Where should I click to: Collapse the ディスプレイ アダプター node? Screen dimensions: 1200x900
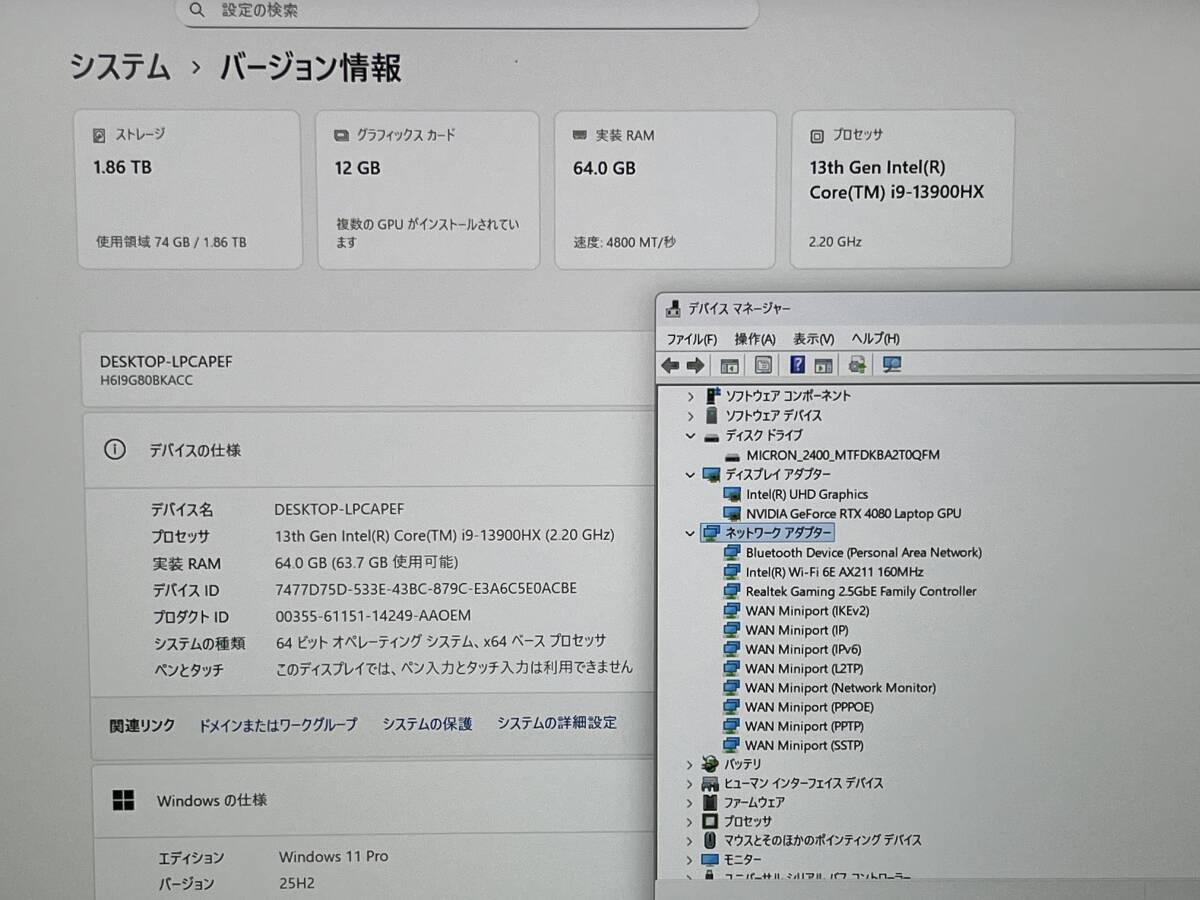[x=690, y=474]
